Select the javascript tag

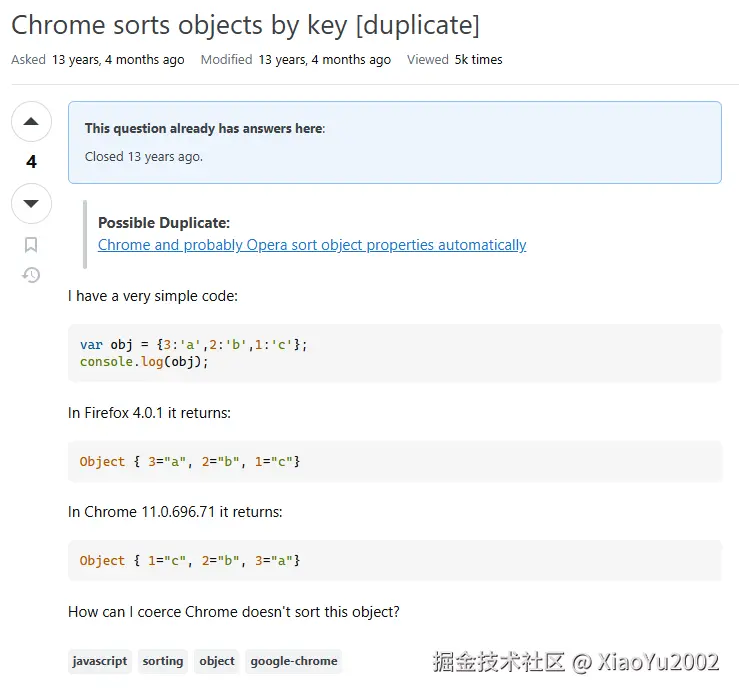[100, 661]
